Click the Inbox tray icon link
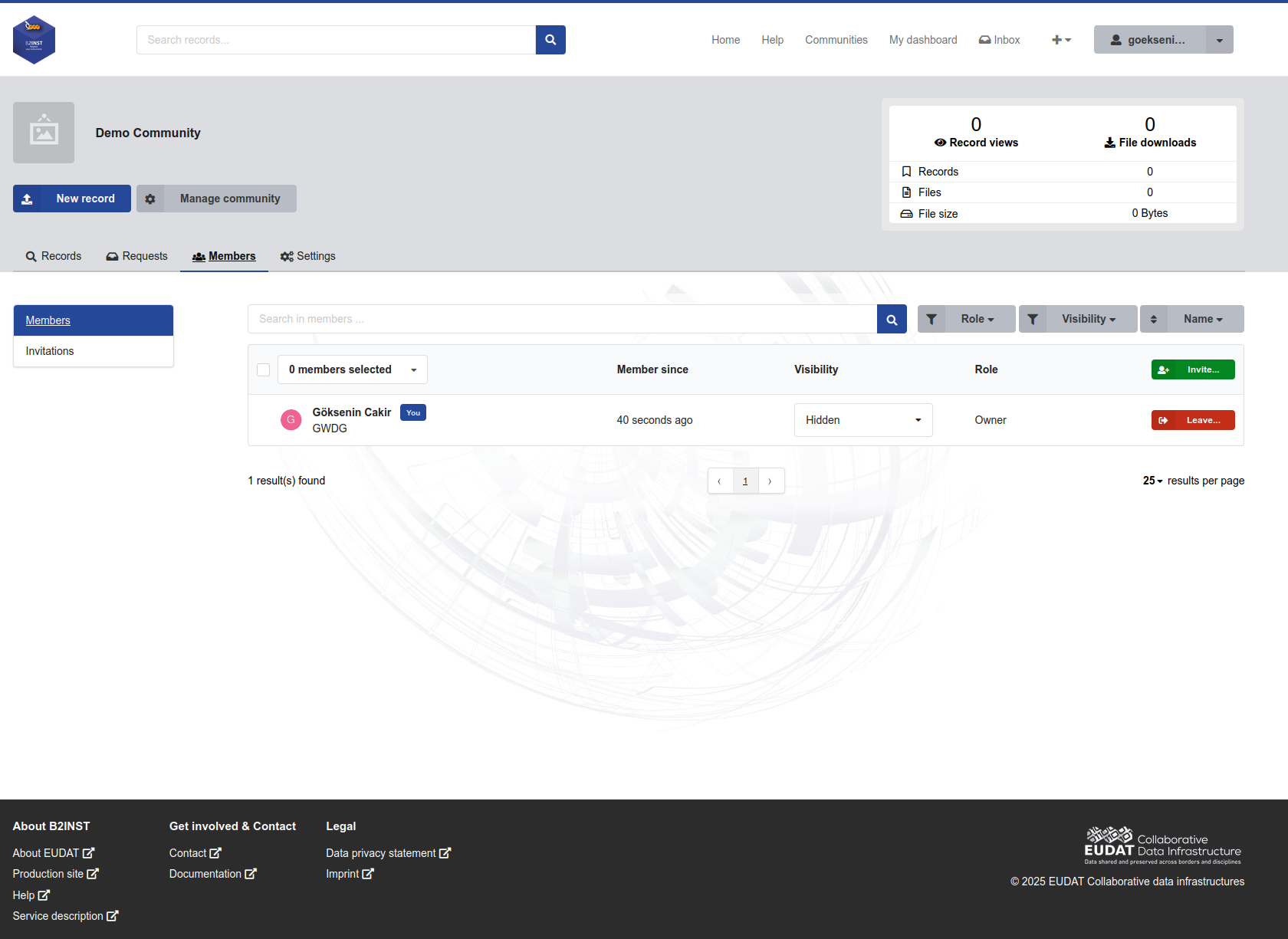The width and height of the screenshot is (1288, 939). (x=999, y=40)
